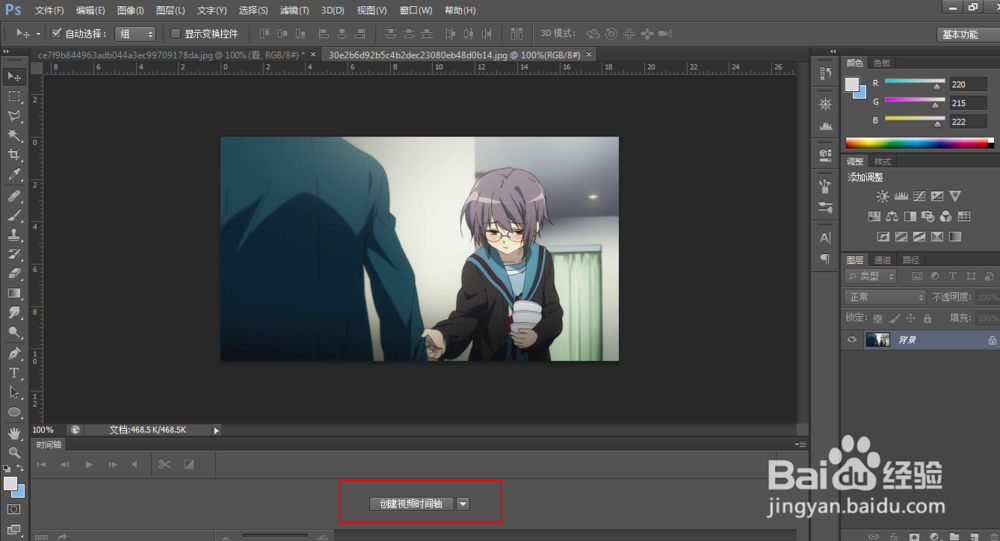Screen dimensions: 1000x541
Task: Add a Levels adjustment
Action: tap(901, 196)
